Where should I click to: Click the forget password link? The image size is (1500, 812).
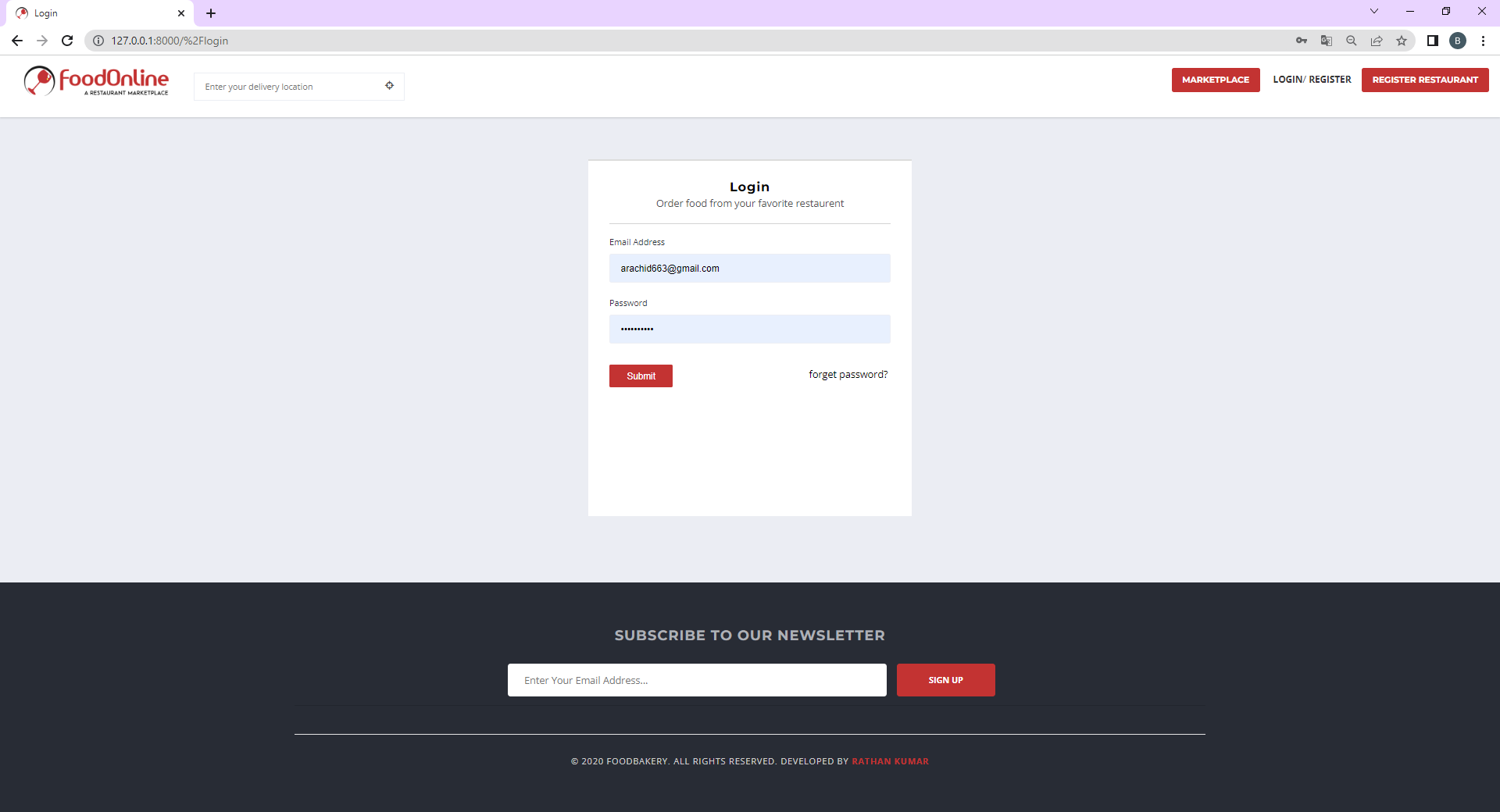click(x=848, y=374)
